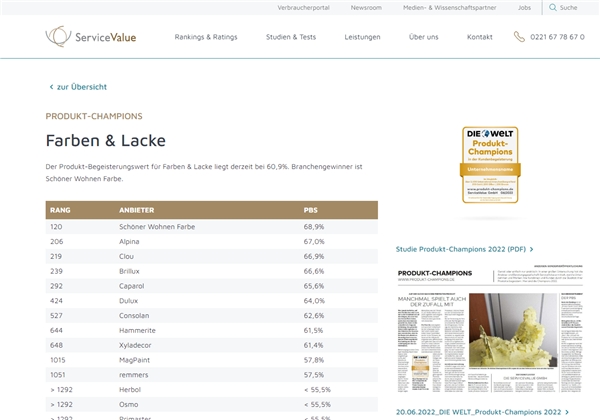Click the 61,5% PBS value
600x420 pixels.
pyautogui.click(x=313, y=330)
